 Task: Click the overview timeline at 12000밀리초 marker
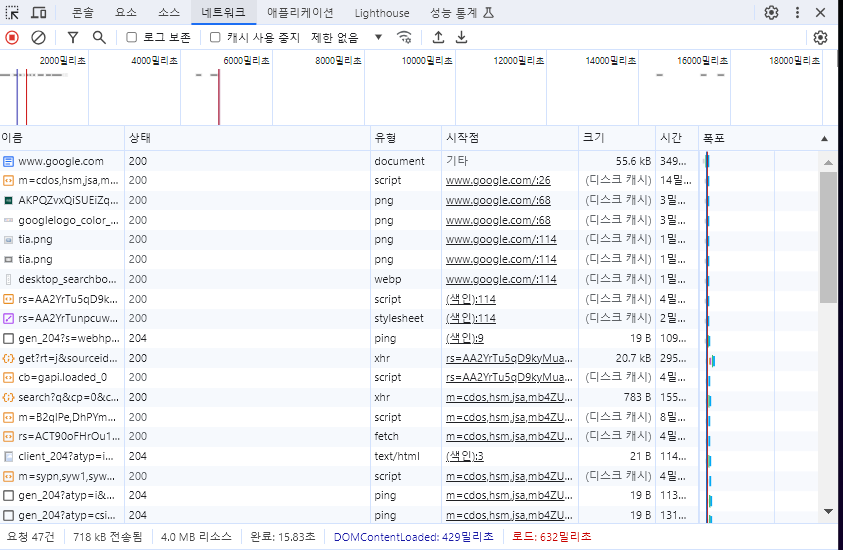(x=518, y=61)
